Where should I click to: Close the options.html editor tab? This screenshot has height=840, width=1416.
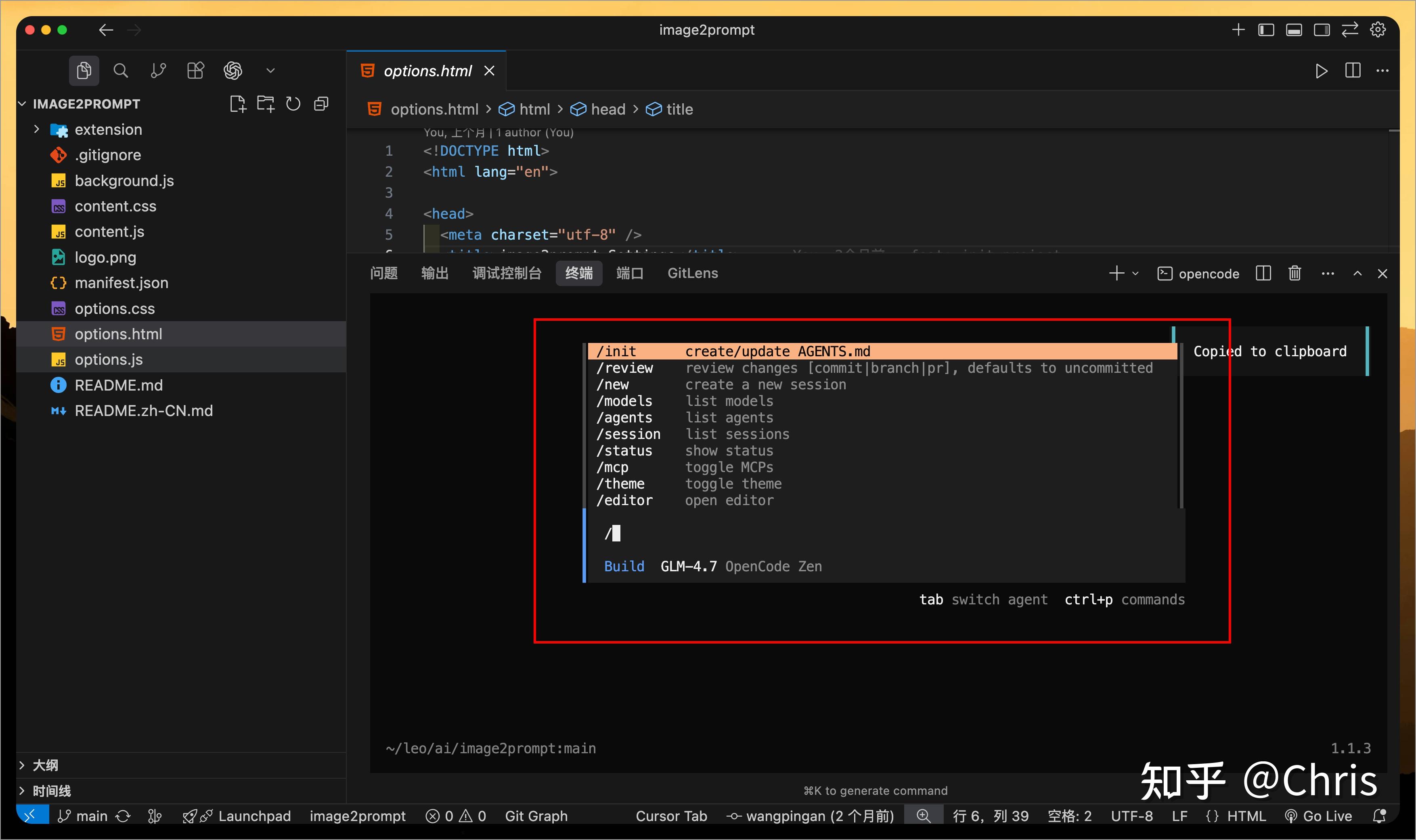click(489, 71)
